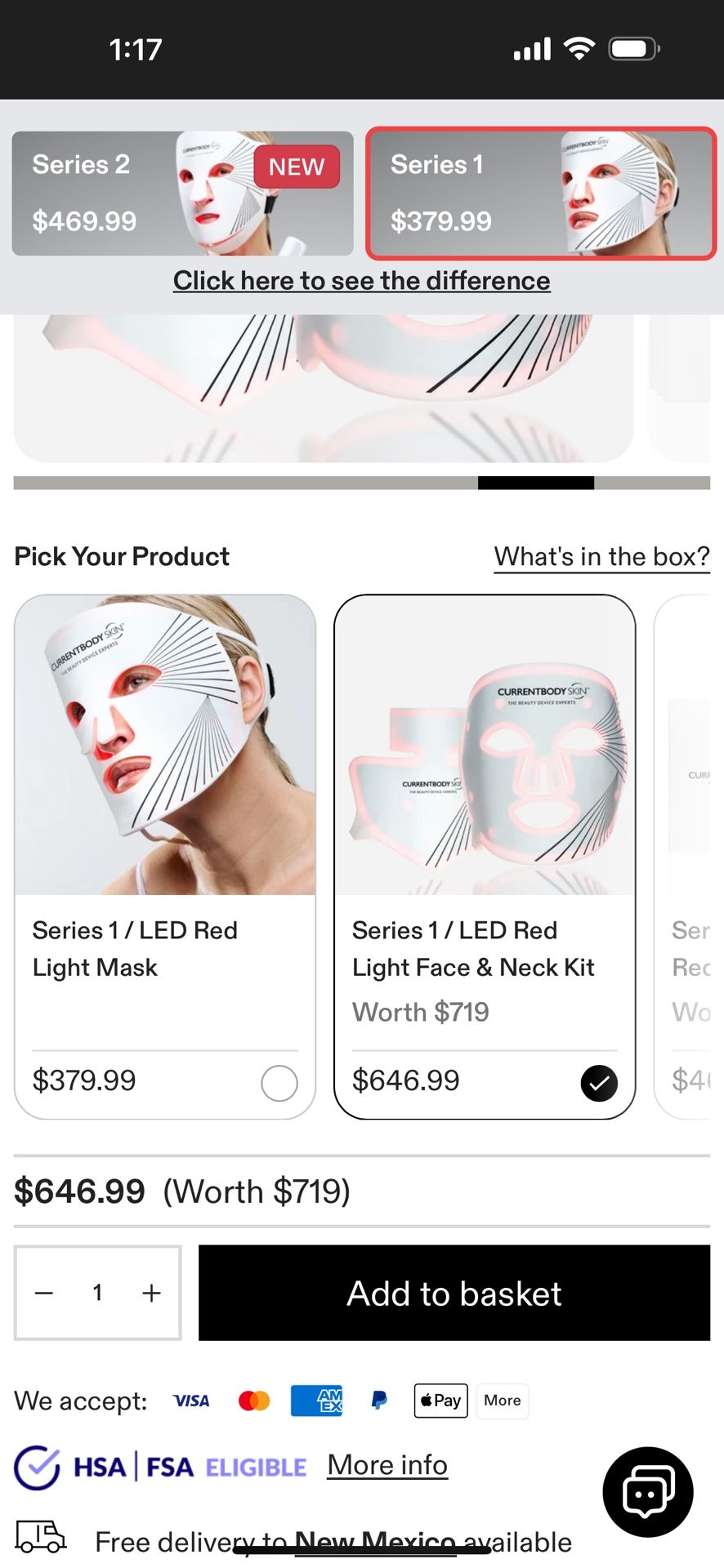Tap the Apple Pay icon
724x1568 pixels.
440,1401
